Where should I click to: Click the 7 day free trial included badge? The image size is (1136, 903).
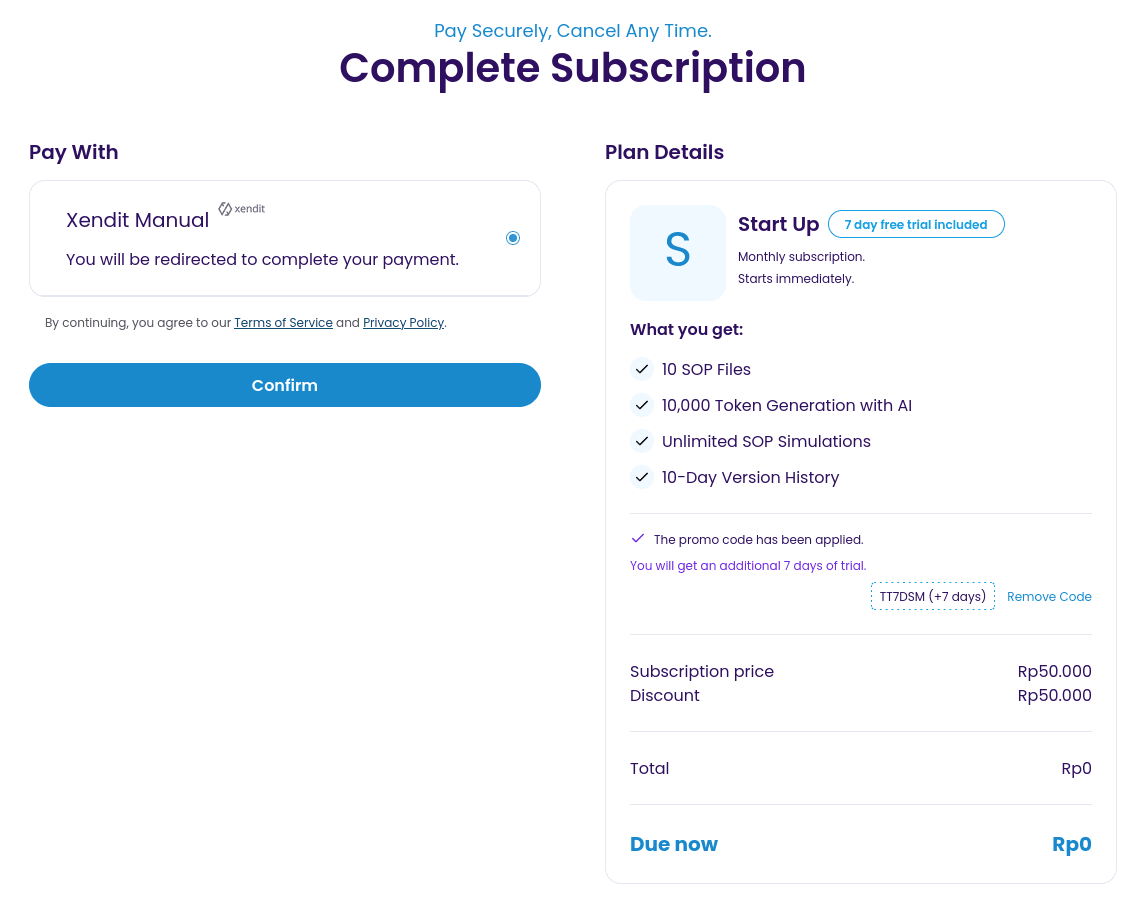click(916, 225)
